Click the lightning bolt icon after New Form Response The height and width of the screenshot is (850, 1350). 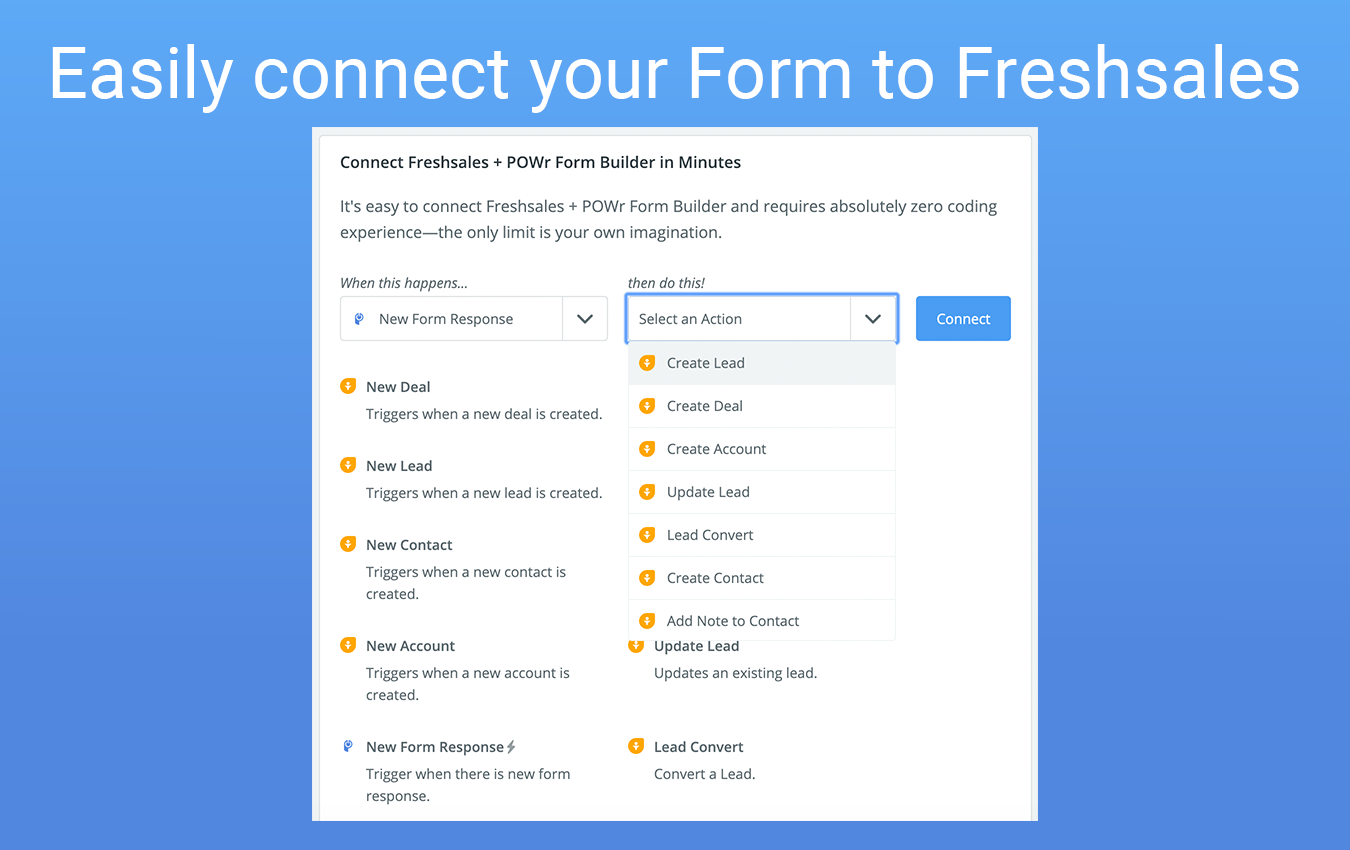coord(512,746)
